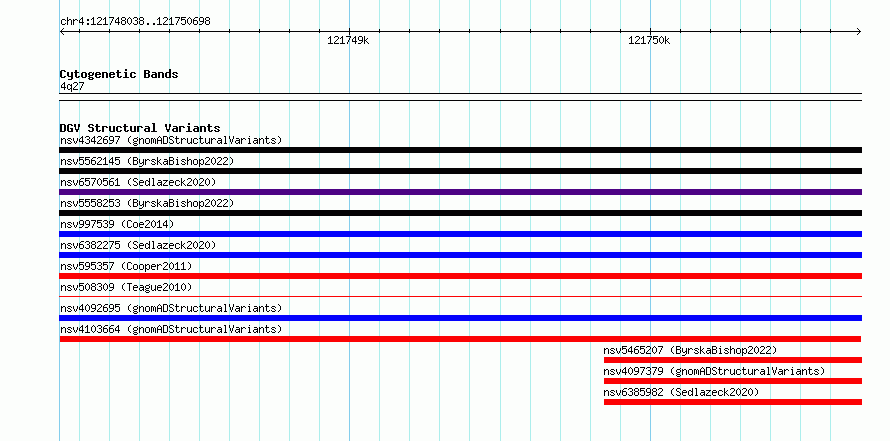Click nsv6385982 (Sedlazeck2020) label
Viewport: 890px width, 441px height.
(681, 392)
